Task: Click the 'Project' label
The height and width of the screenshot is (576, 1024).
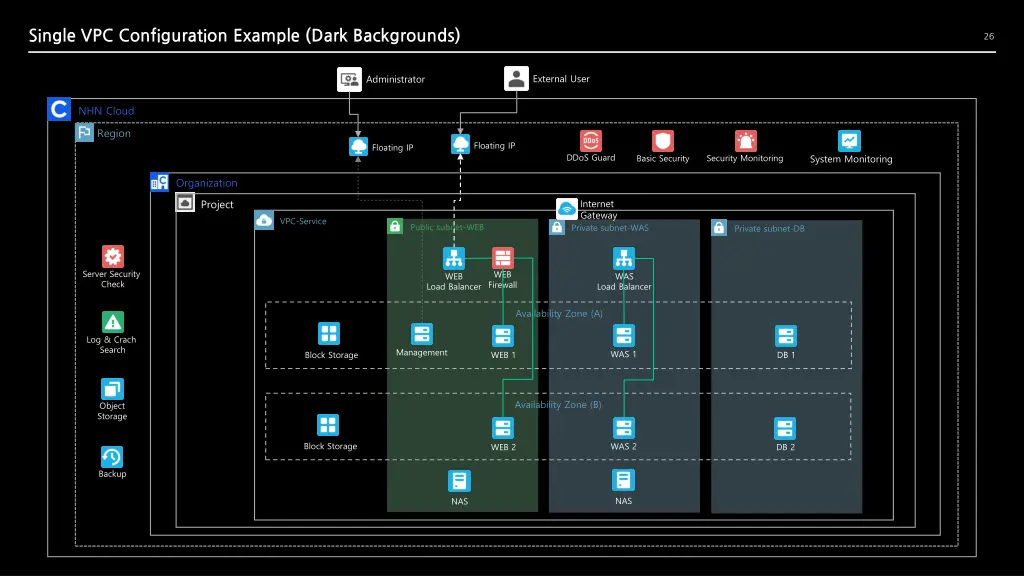Action: point(217,204)
